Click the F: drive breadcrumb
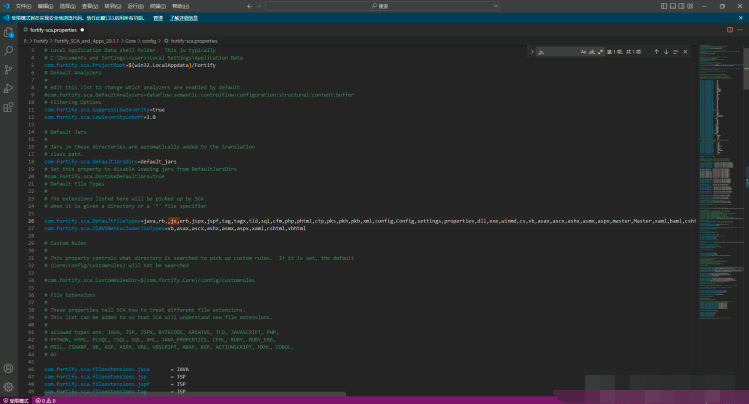This screenshot has width=749, height=404. point(26,41)
